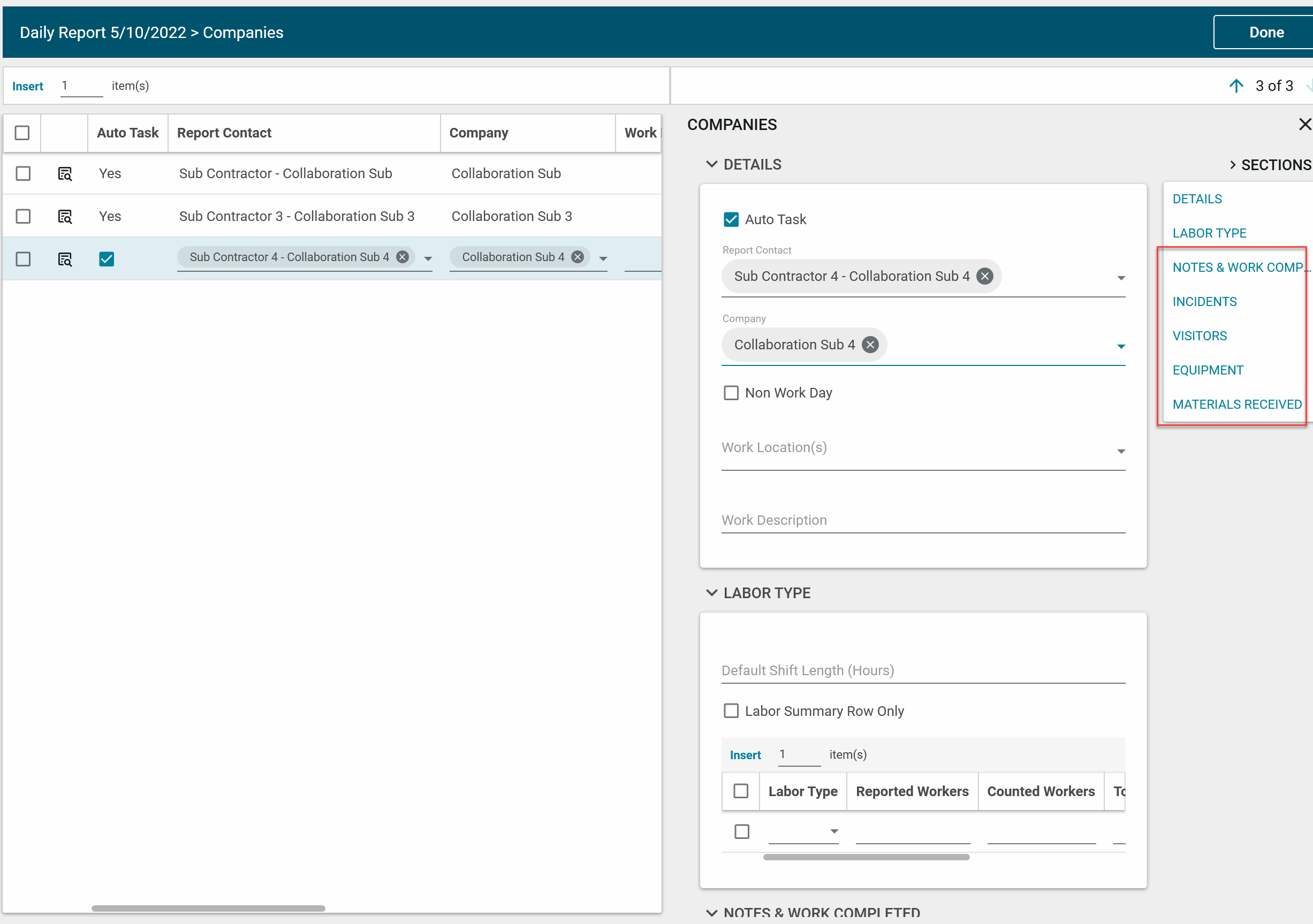Open detail icon for Collaboration Sub 4 row
Screen dimensions: 1313x924
point(65,259)
